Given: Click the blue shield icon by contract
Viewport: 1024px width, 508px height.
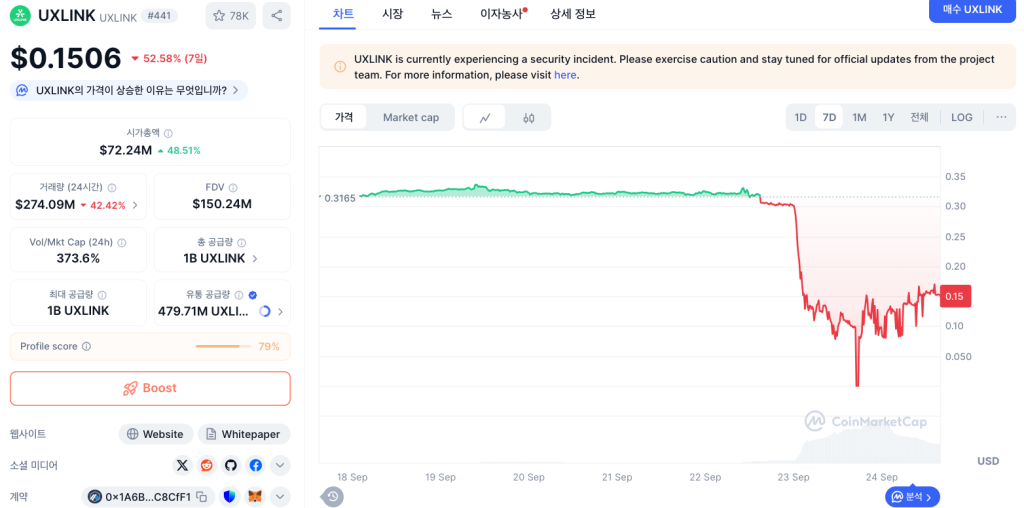Looking at the screenshot, I should 229,497.
